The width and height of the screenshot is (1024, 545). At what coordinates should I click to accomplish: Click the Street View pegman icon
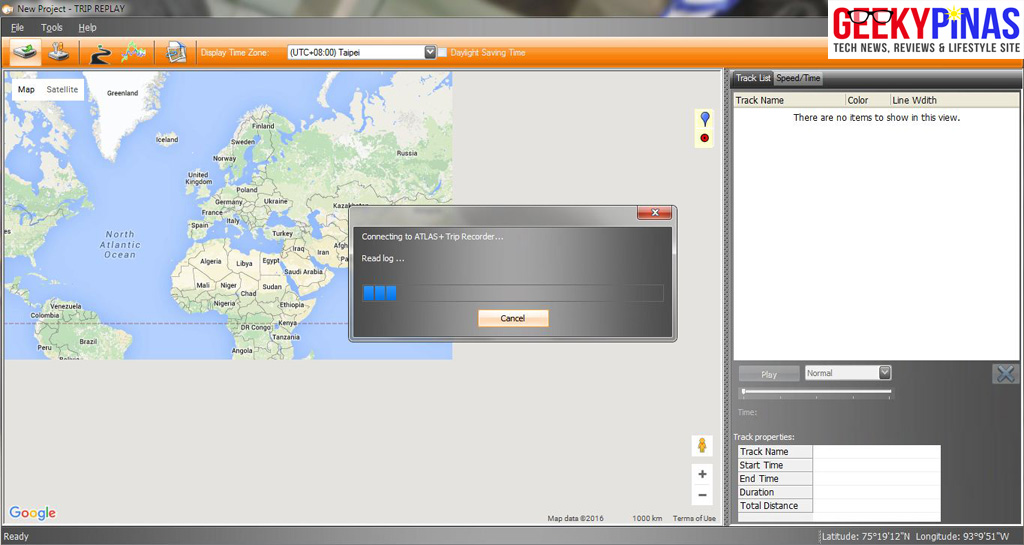pyautogui.click(x=702, y=446)
